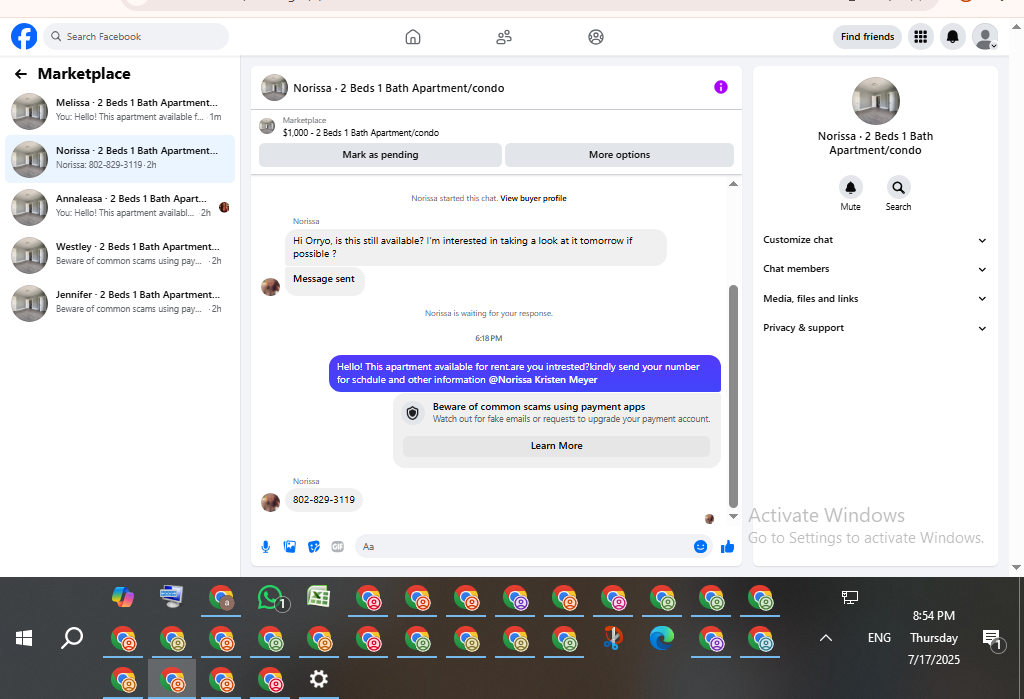The width and height of the screenshot is (1024, 699).
Task: Launch Copilot from the taskbar
Action: pyautogui.click(x=123, y=597)
